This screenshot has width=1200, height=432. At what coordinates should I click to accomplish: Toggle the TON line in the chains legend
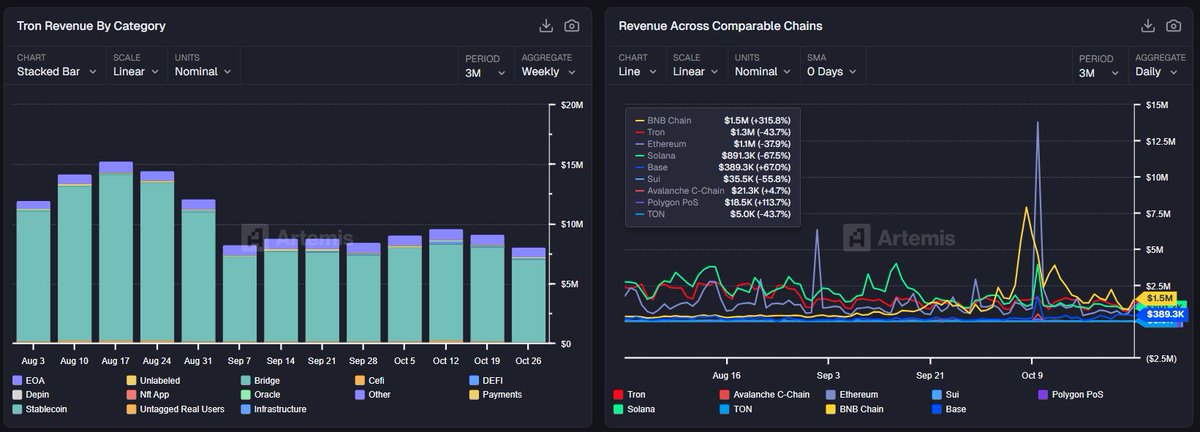737,409
